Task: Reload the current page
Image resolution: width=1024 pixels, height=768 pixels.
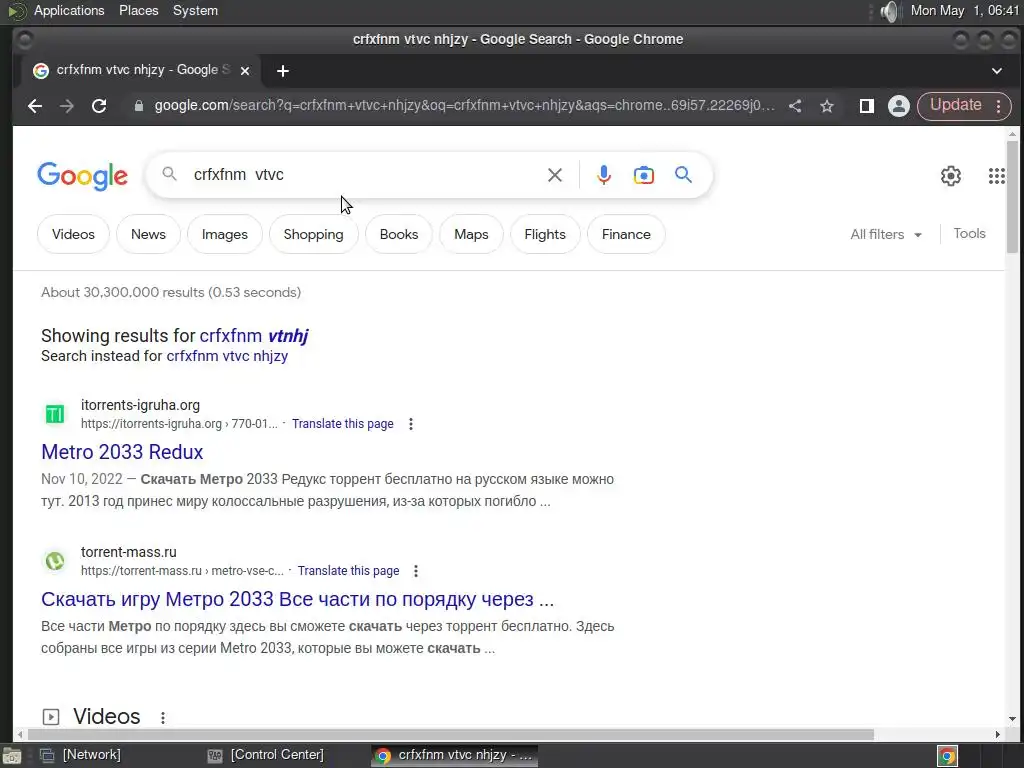Action: pyautogui.click(x=99, y=106)
